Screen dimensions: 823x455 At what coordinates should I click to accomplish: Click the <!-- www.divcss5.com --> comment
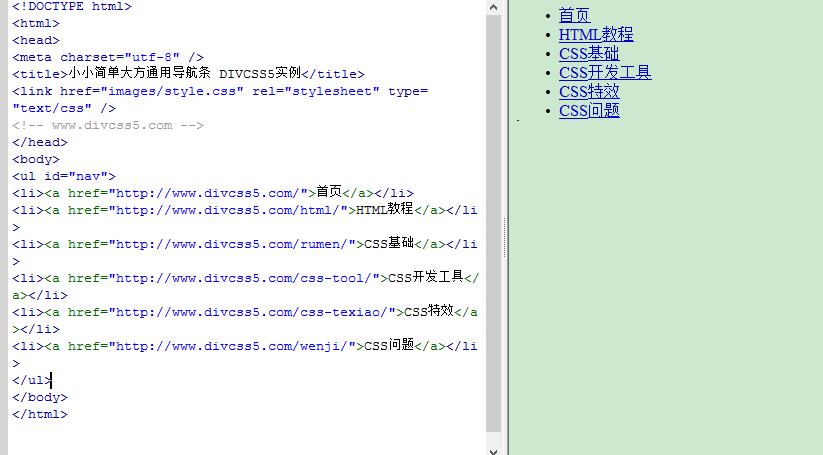coord(108,125)
